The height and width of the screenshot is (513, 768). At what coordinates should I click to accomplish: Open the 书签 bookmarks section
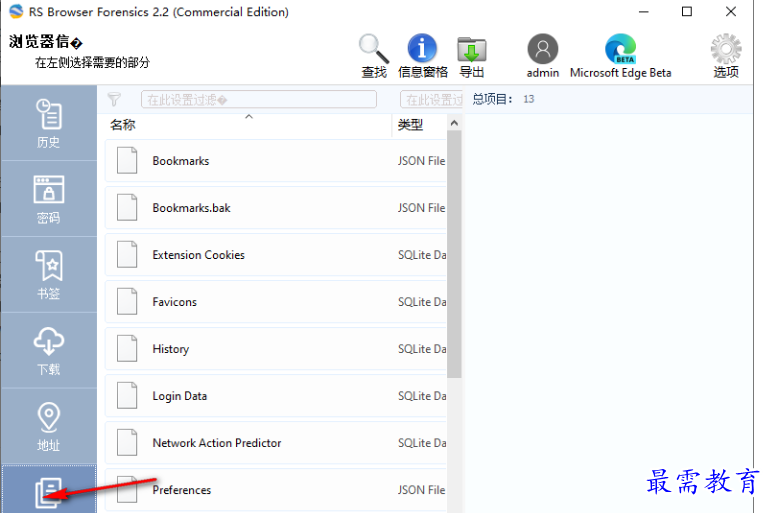pos(48,275)
